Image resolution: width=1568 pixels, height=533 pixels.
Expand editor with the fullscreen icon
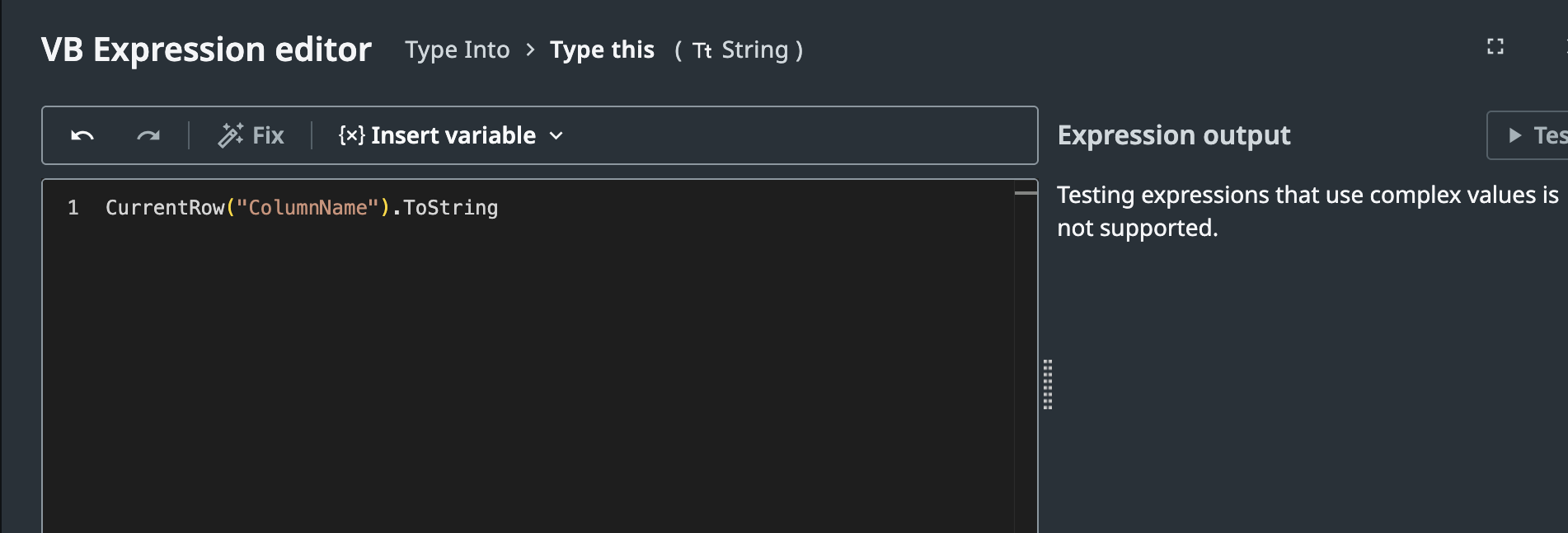tap(1495, 47)
